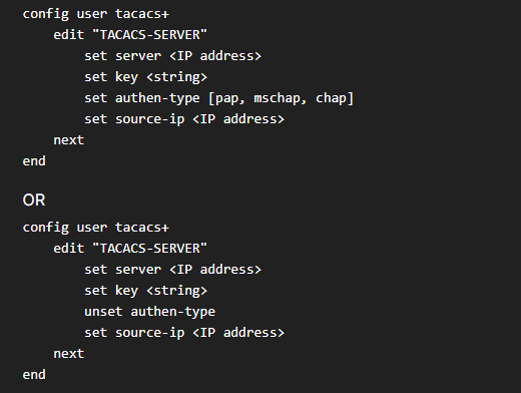The width and height of the screenshot is (521, 393).
Task: Click the first 'set key <string>' line
Action: [x=146, y=77]
